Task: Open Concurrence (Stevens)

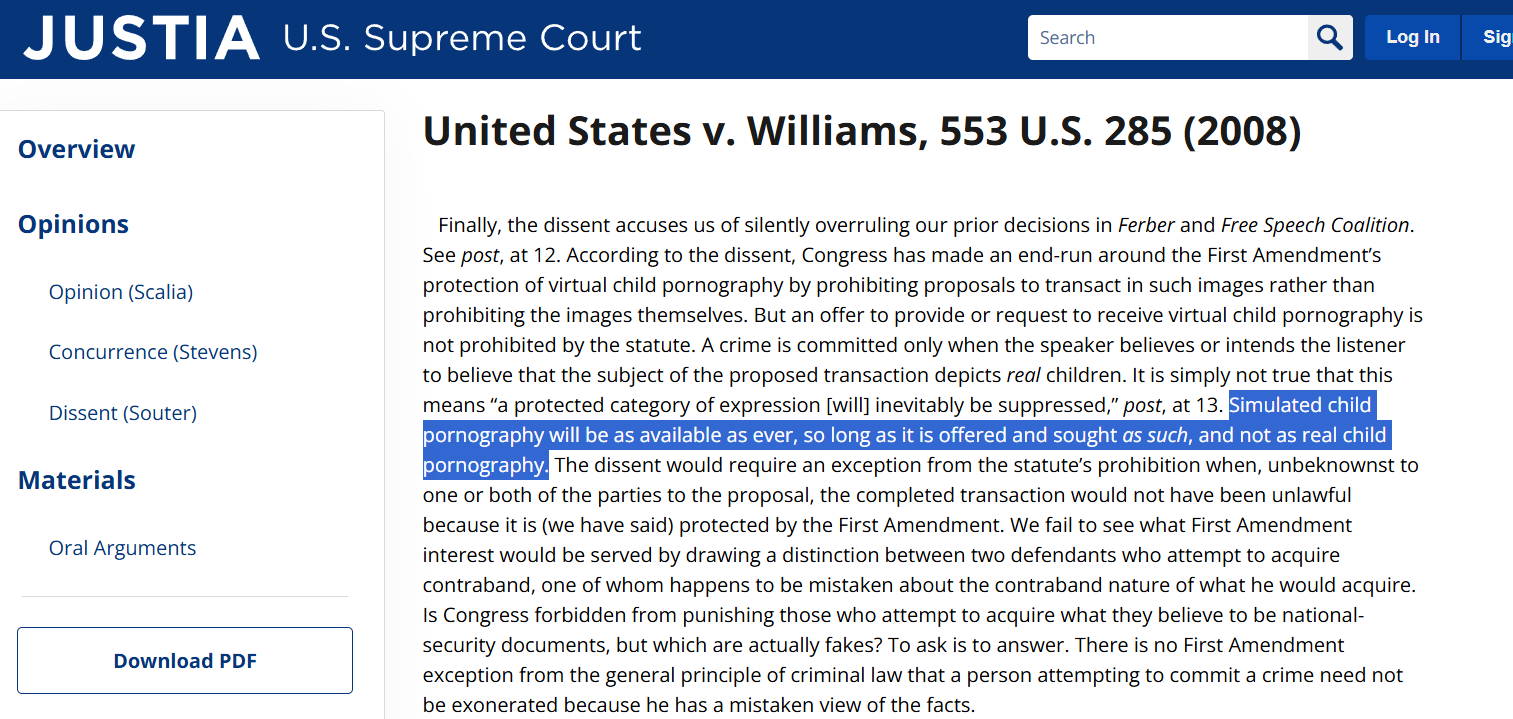Action: 153,352
